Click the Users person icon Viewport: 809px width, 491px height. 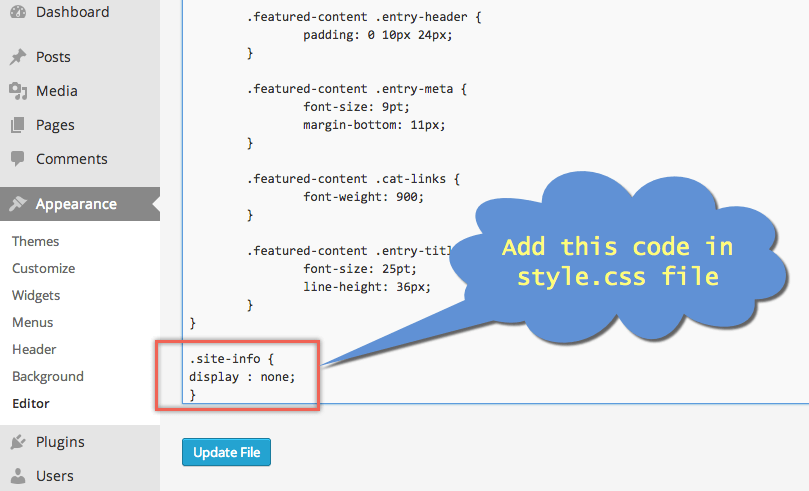[x=18, y=476]
